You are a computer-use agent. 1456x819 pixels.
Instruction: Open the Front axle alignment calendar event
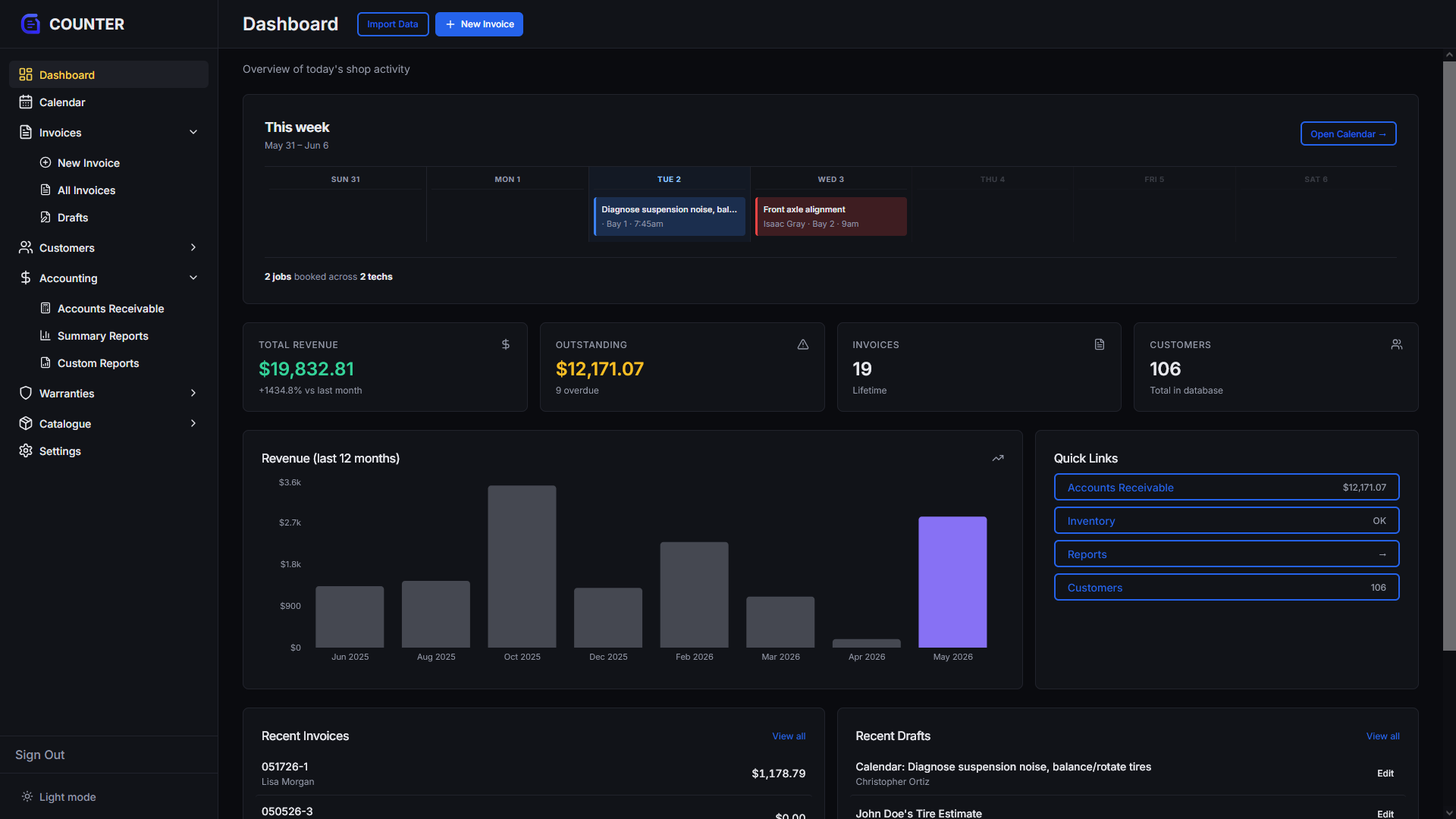coord(830,216)
